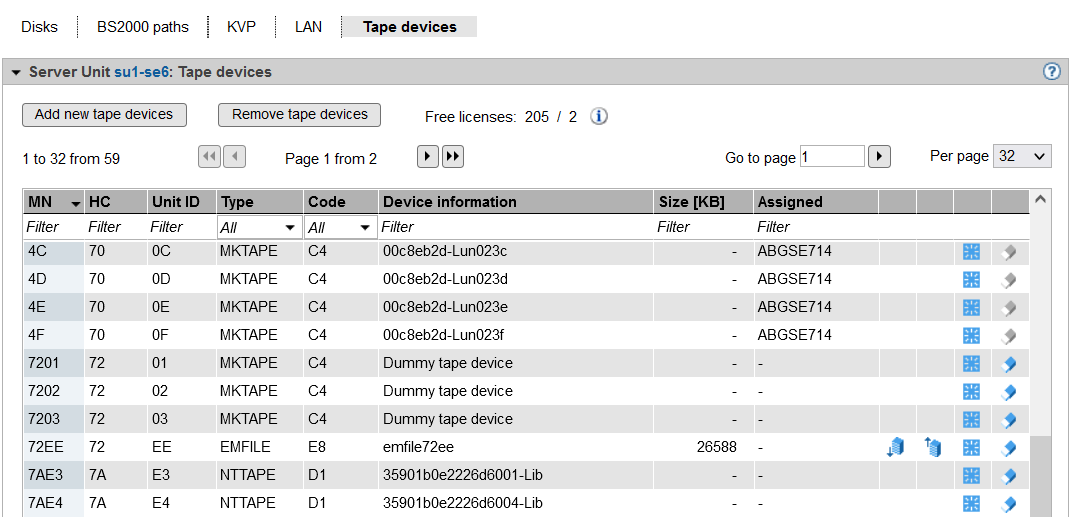Image resolution: width=1076 pixels, height=517 pixels.
Task: Switch to the LAN tab
Action: [308, 27]
